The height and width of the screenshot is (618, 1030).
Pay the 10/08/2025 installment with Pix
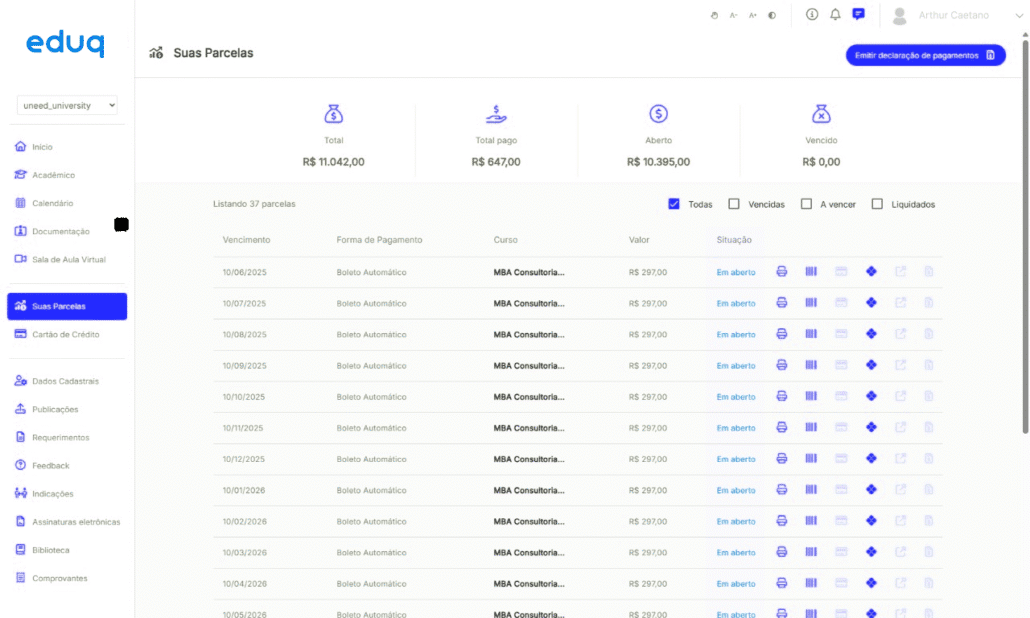(871, 334)
